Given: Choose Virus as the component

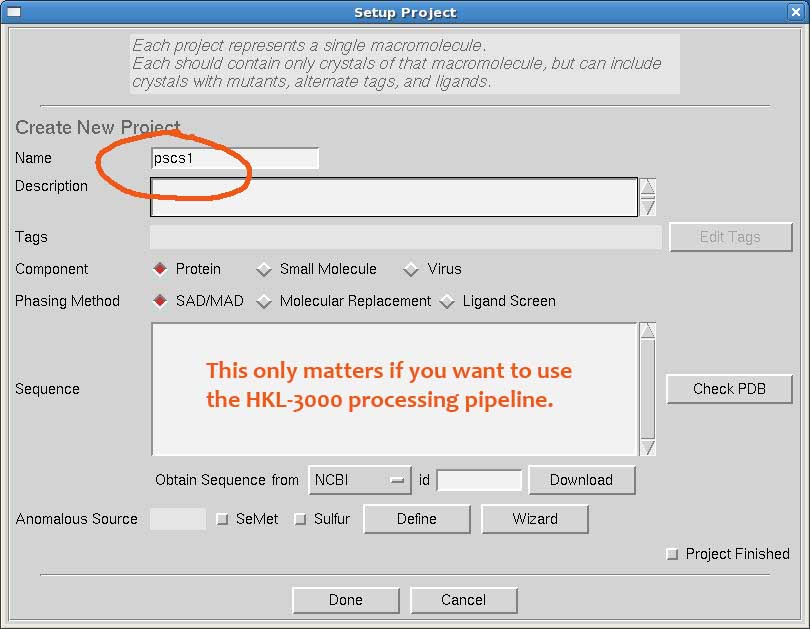Looking at the screenshot, I should click(x=411, y=269).
